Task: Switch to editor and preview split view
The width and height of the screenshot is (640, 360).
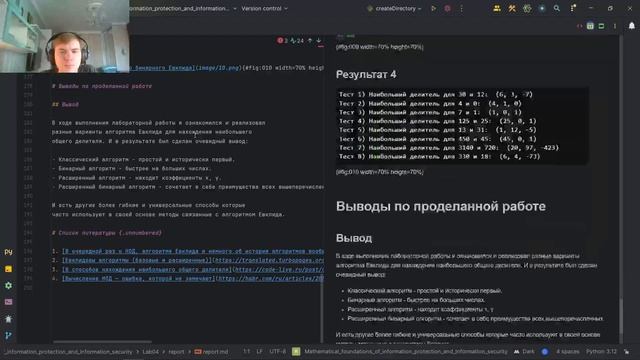Action: [590, 26]
